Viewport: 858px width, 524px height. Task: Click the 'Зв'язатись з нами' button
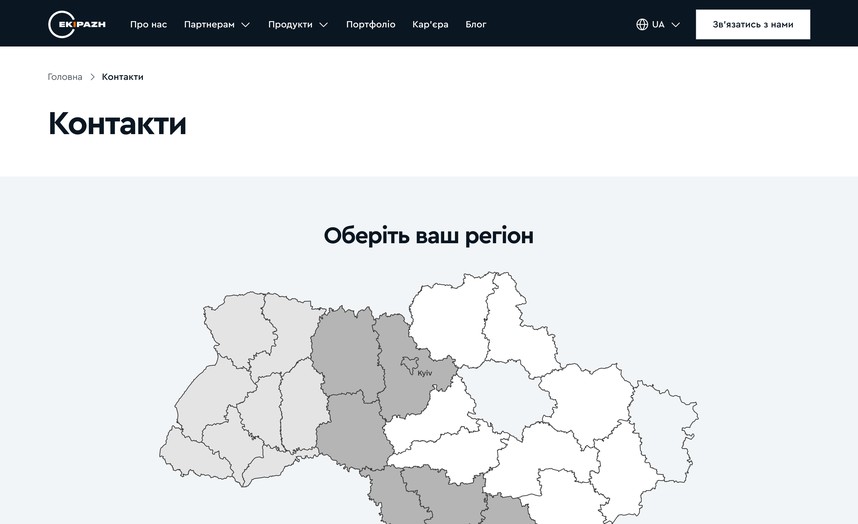click(x=753, y=25)
